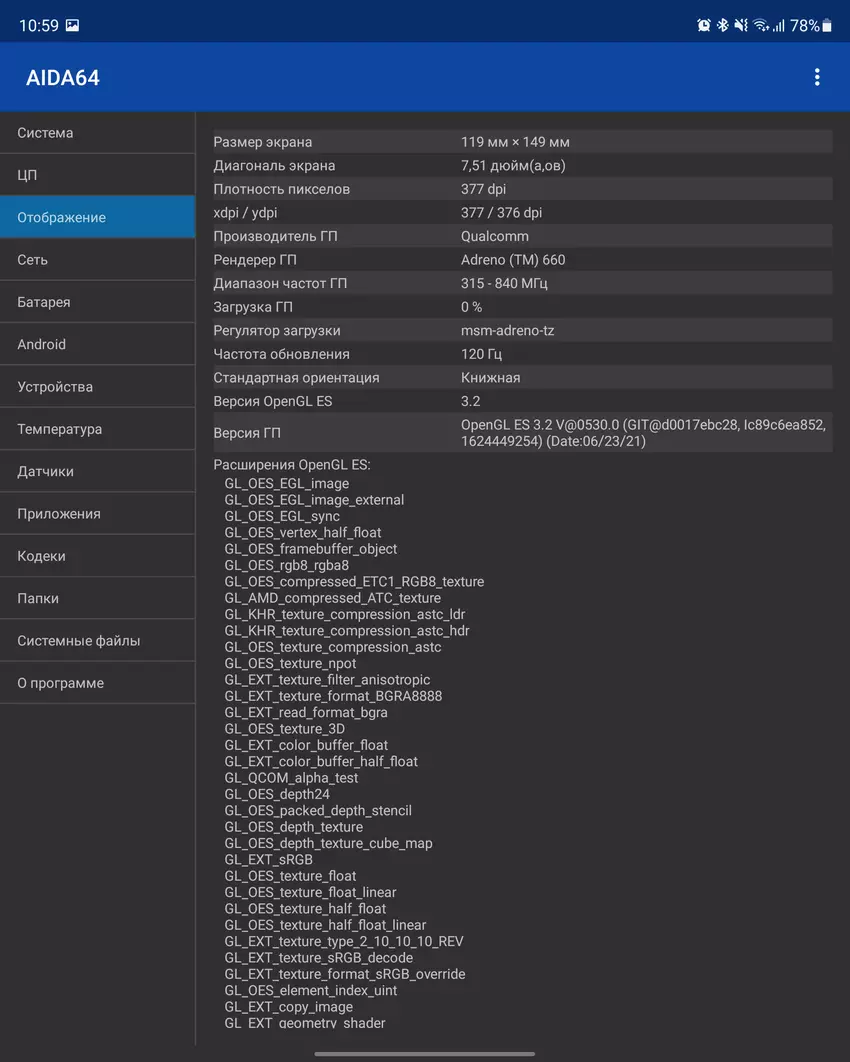Viewport: 850px width, 1062px height.
Task: Tap the cellular signal bars icon
Action: [x=778, y=26]
